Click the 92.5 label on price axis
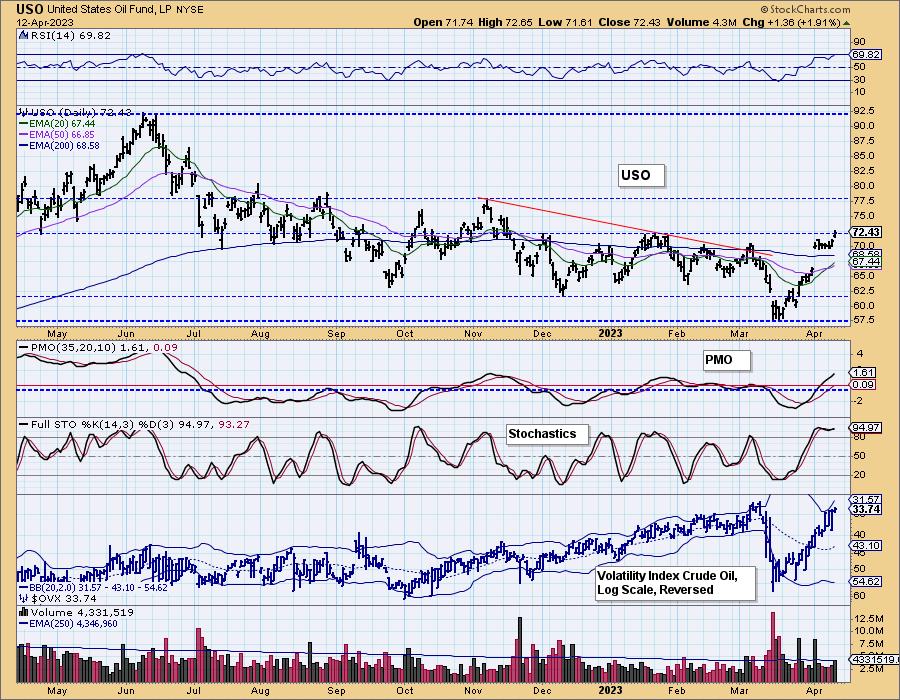900x700 pixels. click(864, 111)
